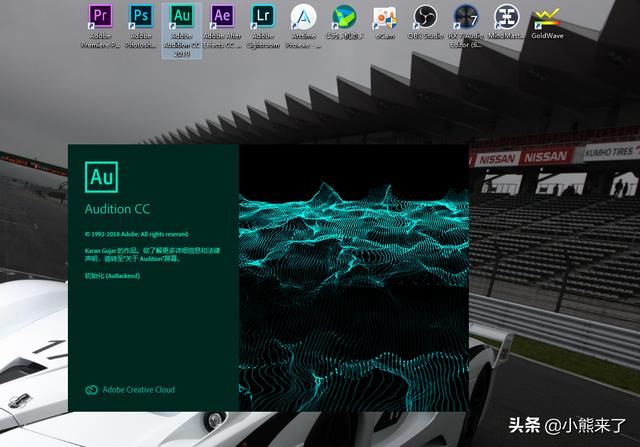Open the Arctime Pro desktop shortcut
The height and width of the screenshot is (447, 640).
[303, 26]
